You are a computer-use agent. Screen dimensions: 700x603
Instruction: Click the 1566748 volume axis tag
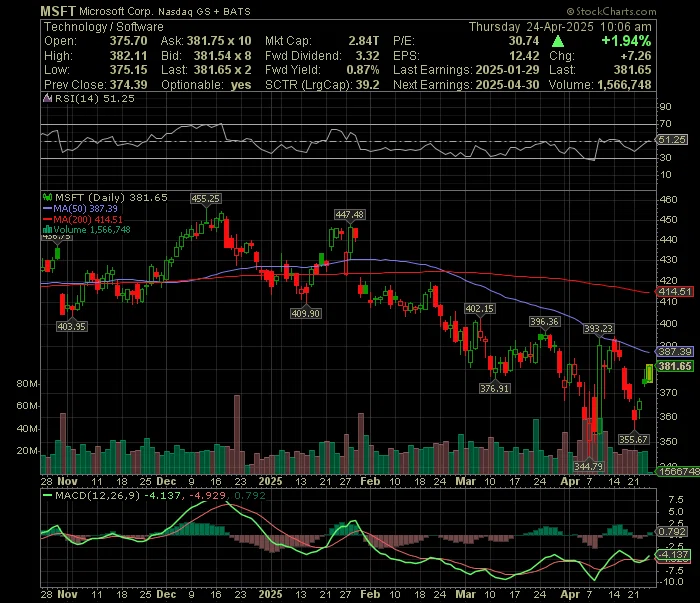[x=678, y=471]
